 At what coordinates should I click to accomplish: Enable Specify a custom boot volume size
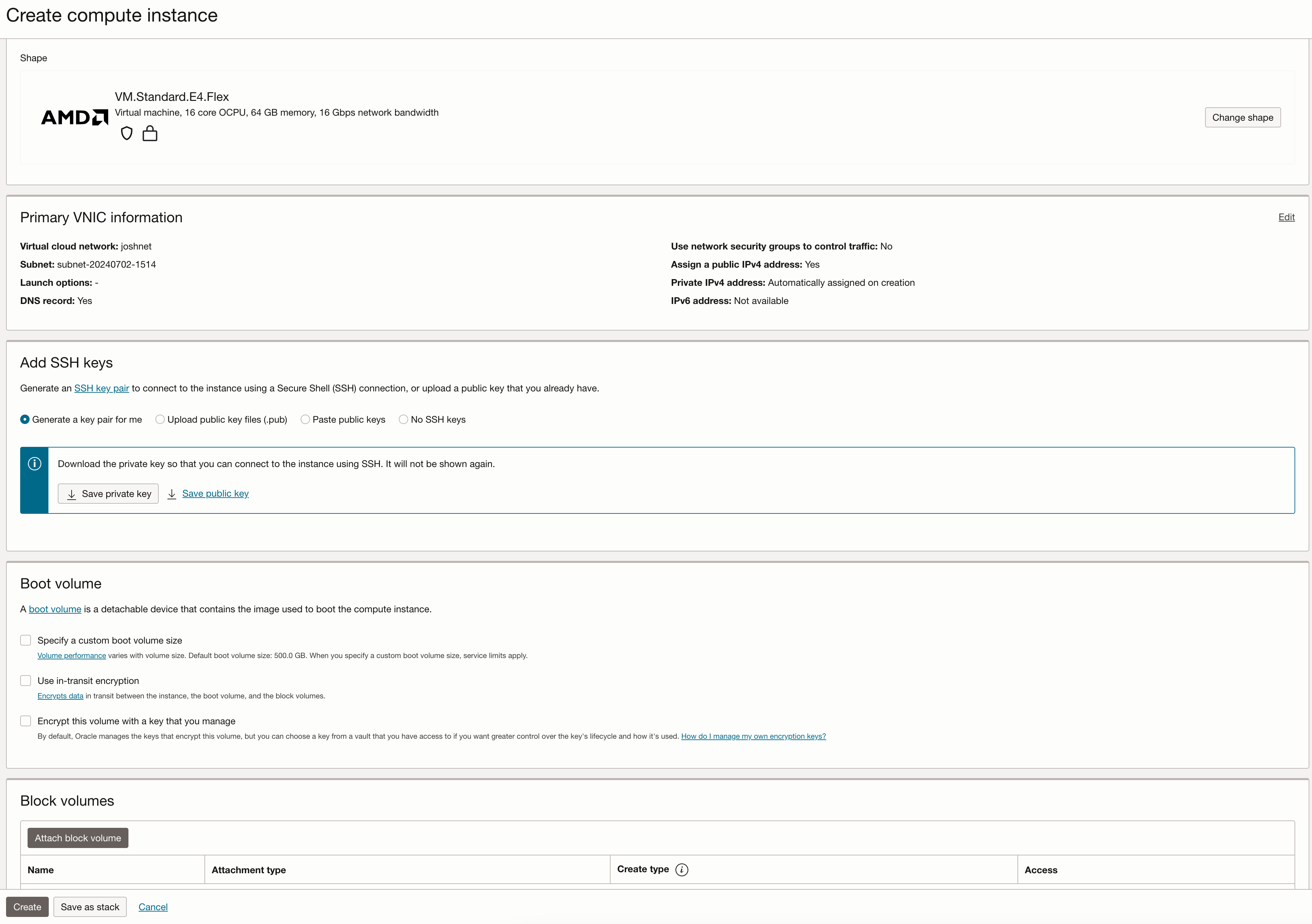point(26,640)
